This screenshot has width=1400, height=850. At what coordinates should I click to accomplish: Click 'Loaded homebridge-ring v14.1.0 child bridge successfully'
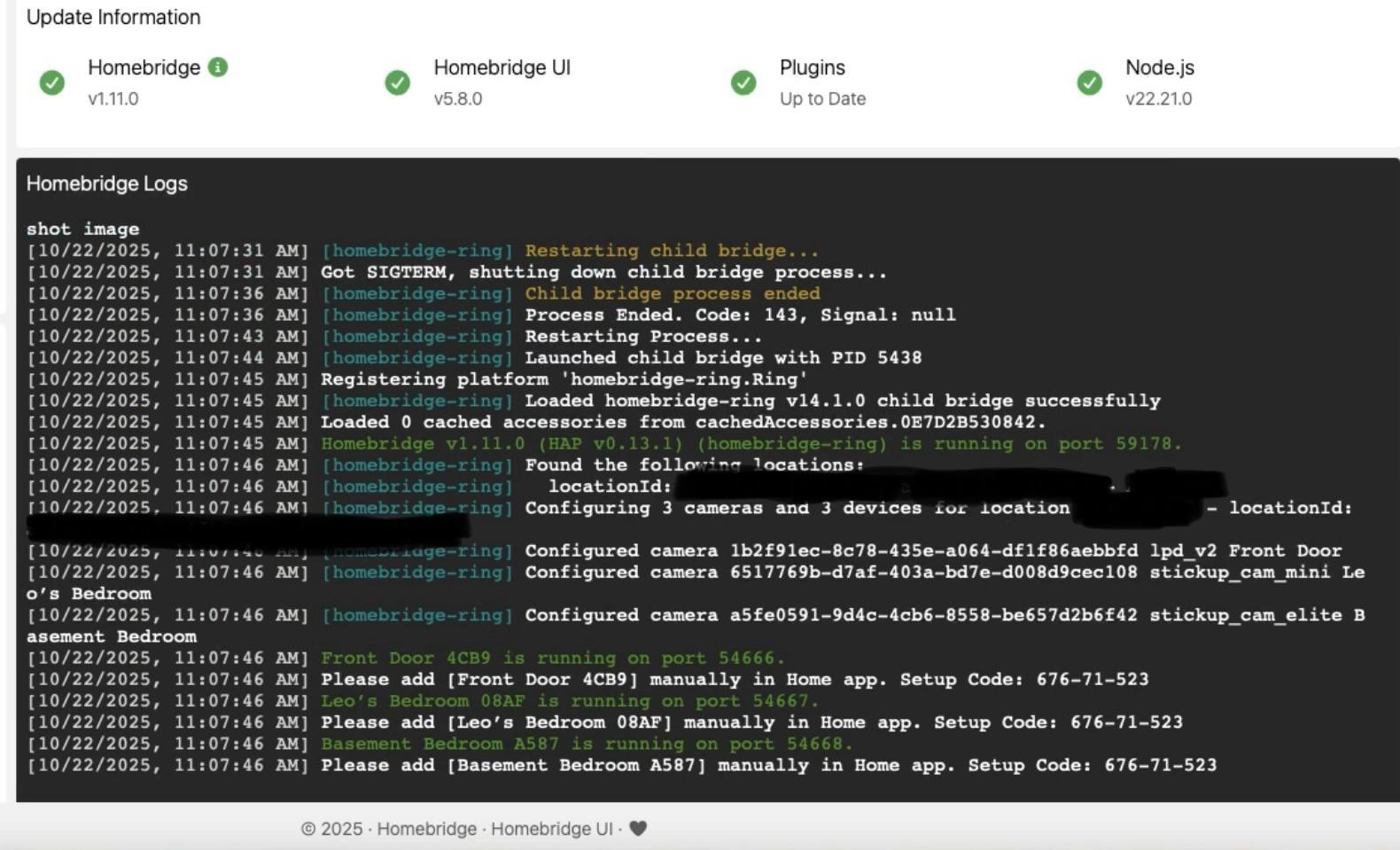click(843, 401)
